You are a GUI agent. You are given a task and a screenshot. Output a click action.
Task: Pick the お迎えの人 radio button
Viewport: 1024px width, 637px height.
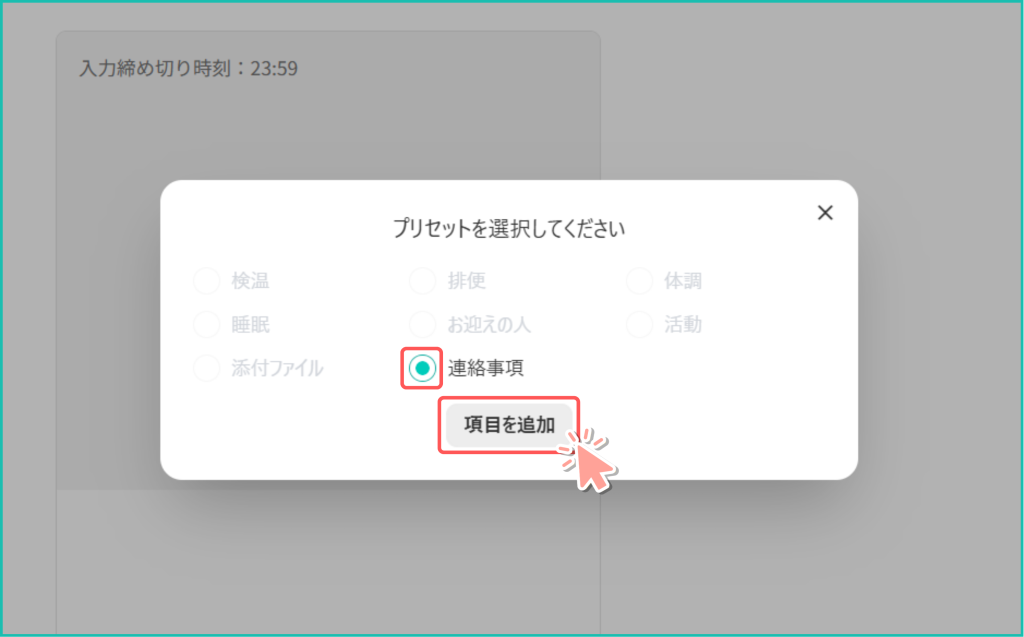[x=422, y=324]
